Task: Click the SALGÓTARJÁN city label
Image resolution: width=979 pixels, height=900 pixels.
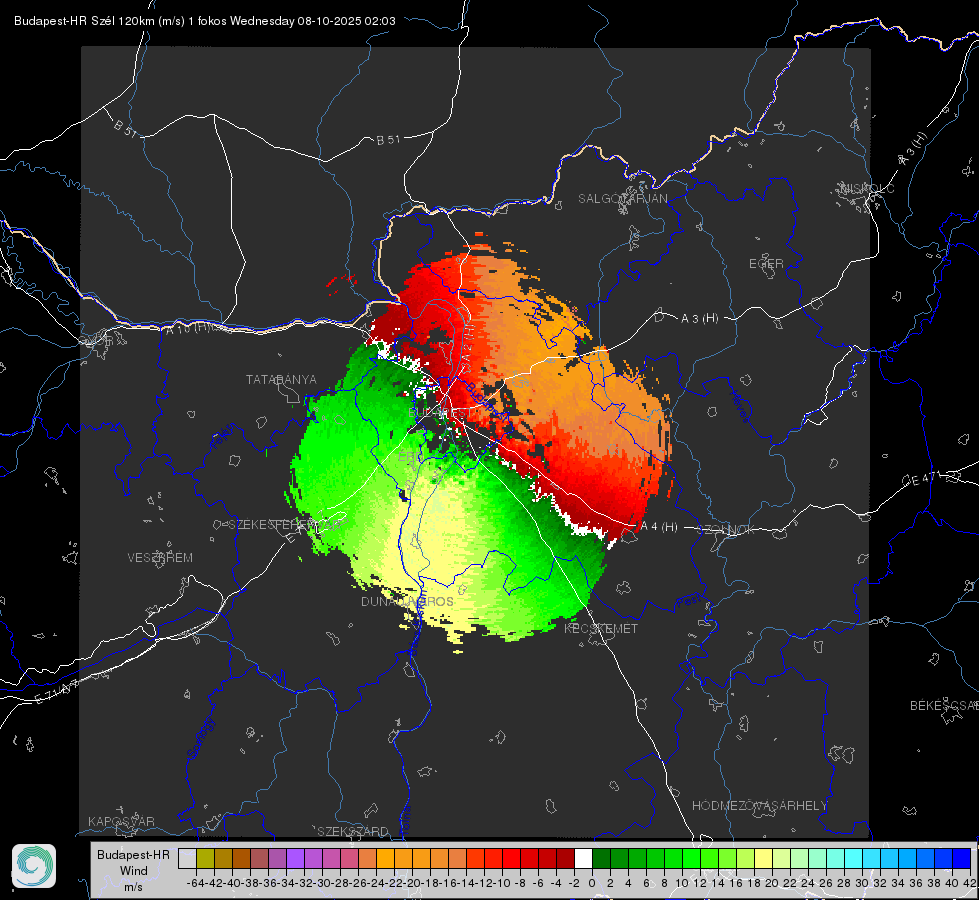Action: (622, 199)
